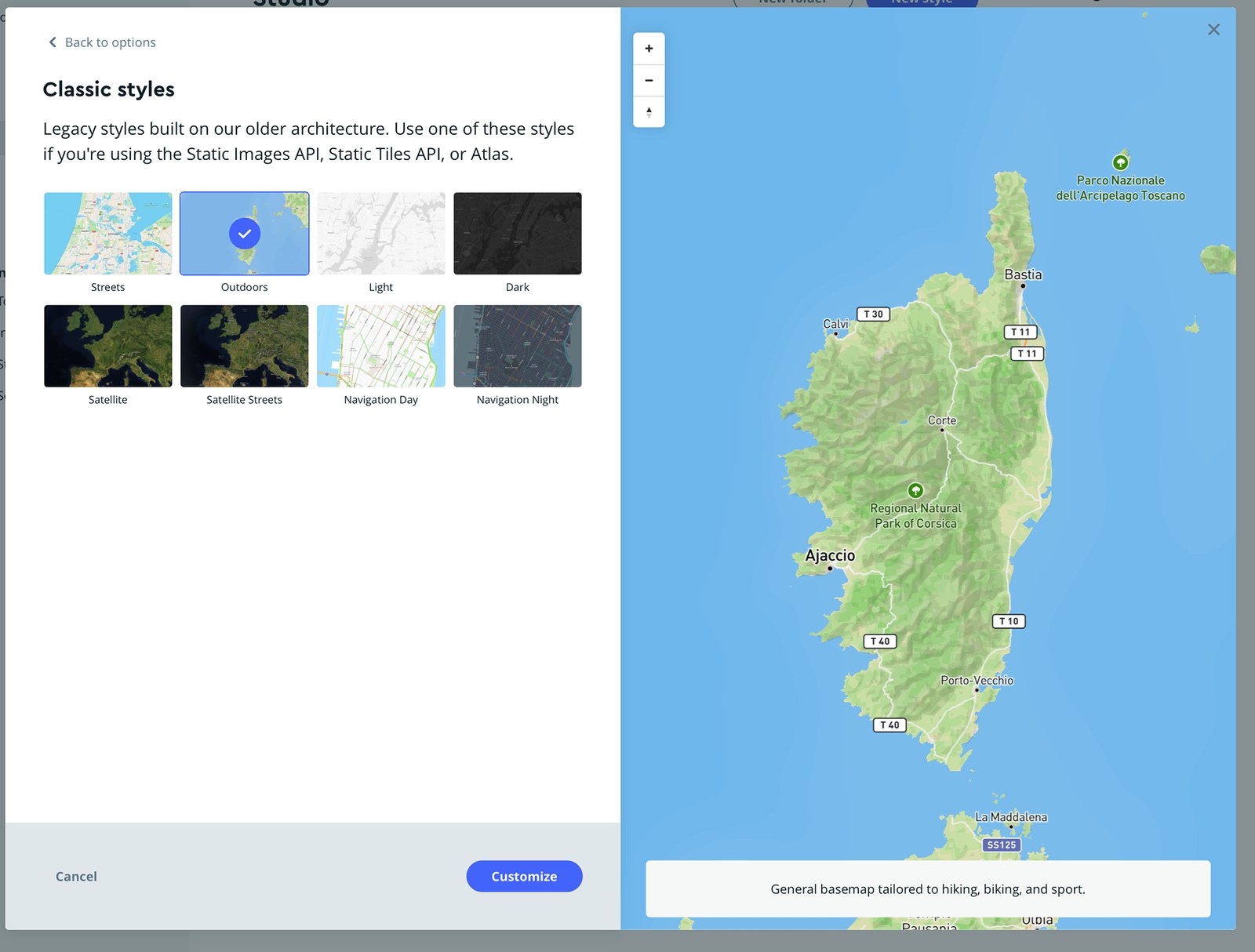Viewport: 1255px width, 952px height.
Task: Choose the Light style thumbnail
Action: click(x=381, y=234)
